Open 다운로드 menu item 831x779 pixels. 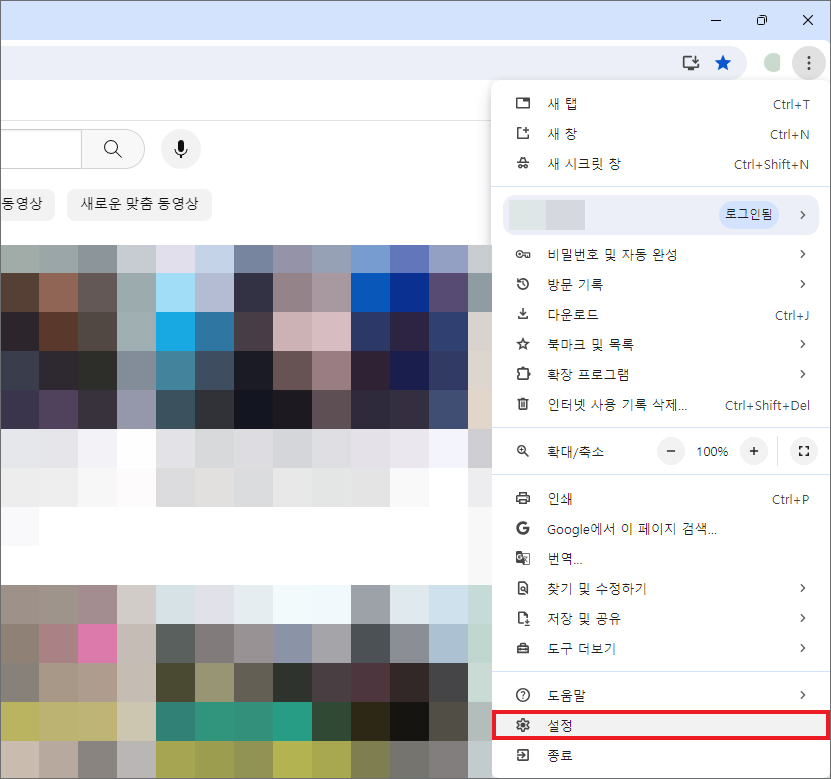point(661,315)
